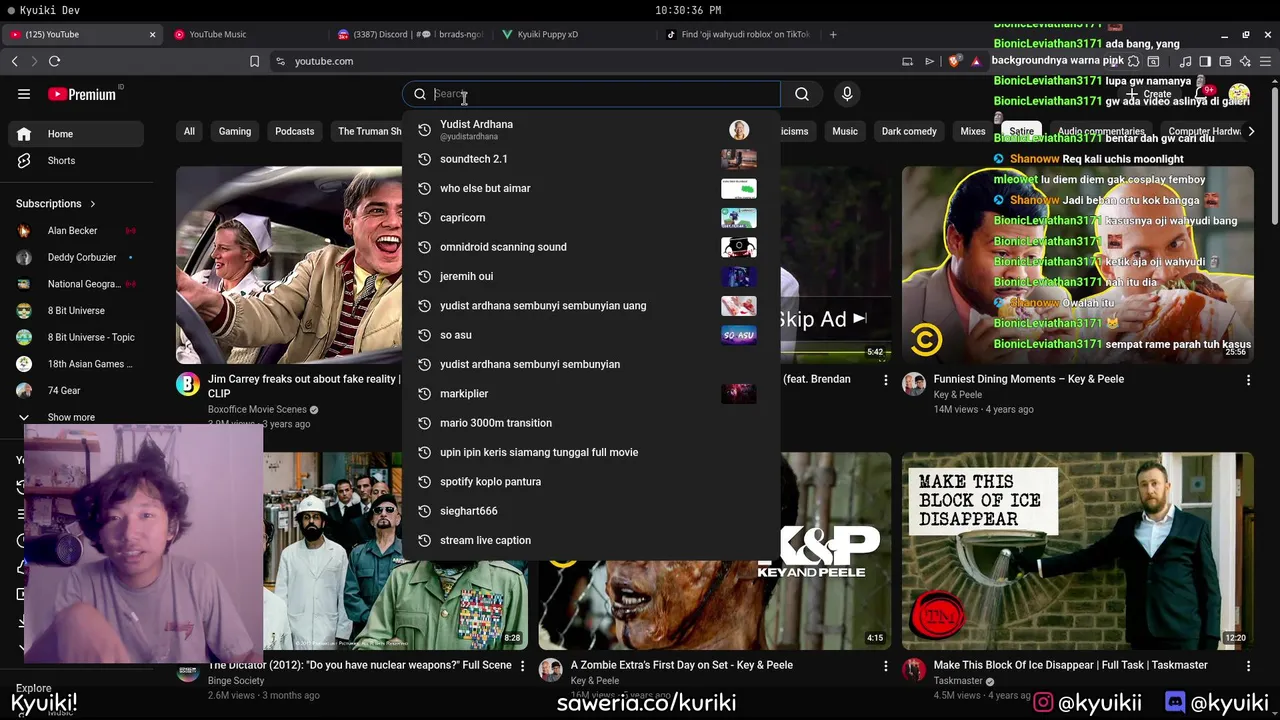Click Boxoffice Movie Scenes channel avatar
The width and height of the screenshot is (1280, 720).
click(188, 384)
